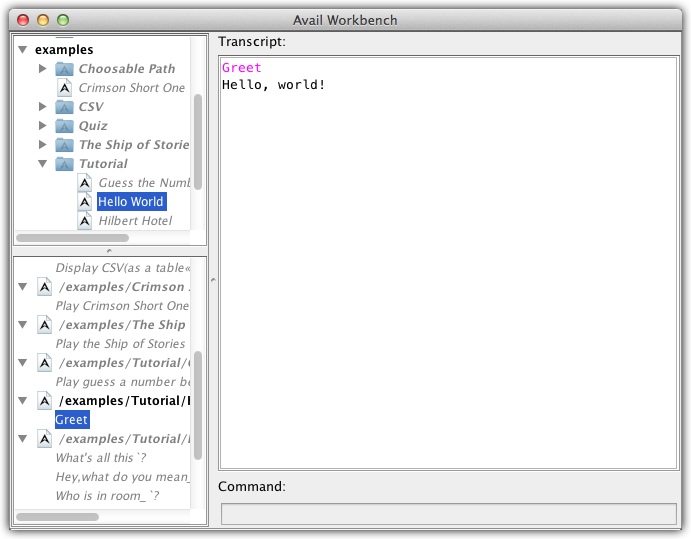Expand the Choosable Path folder
The width and height of the screenshot is (691, 539).
43,69
